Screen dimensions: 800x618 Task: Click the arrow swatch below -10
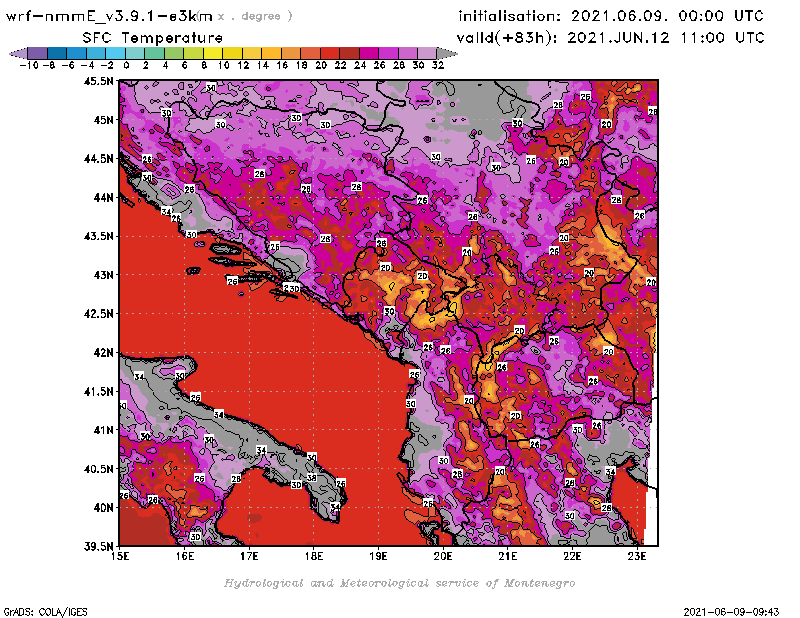[19, 53]
